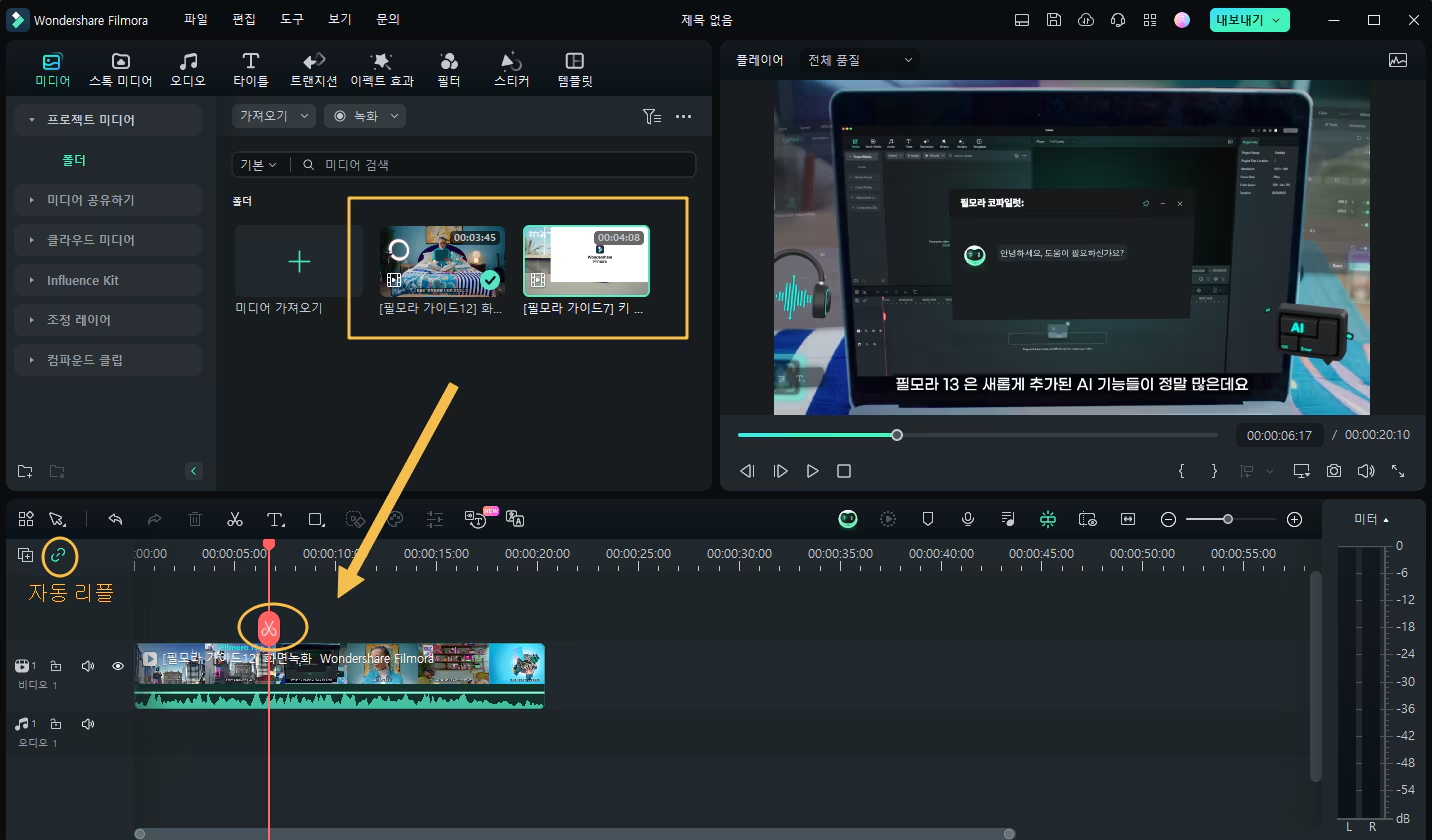
Task: Select the Crop tool in timeline toolbar
Action: (x=316, y=519)
